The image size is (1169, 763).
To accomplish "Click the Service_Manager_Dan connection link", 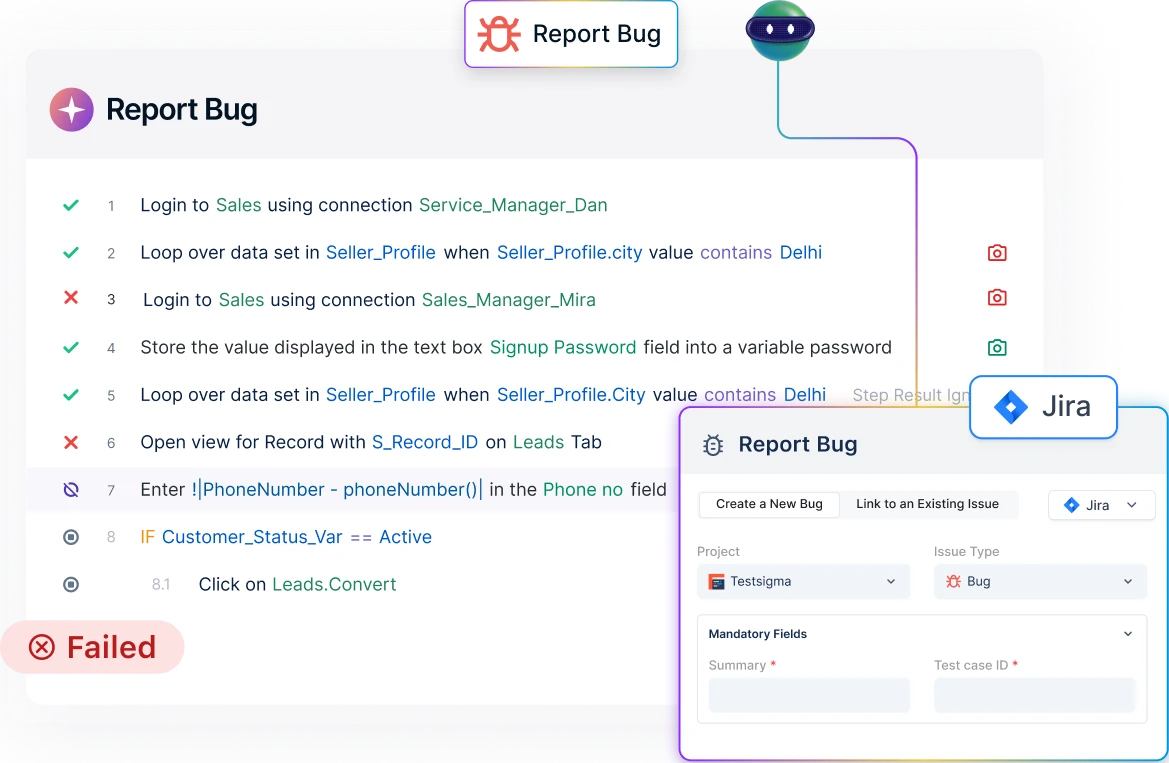I will click(x=513, y=205).
